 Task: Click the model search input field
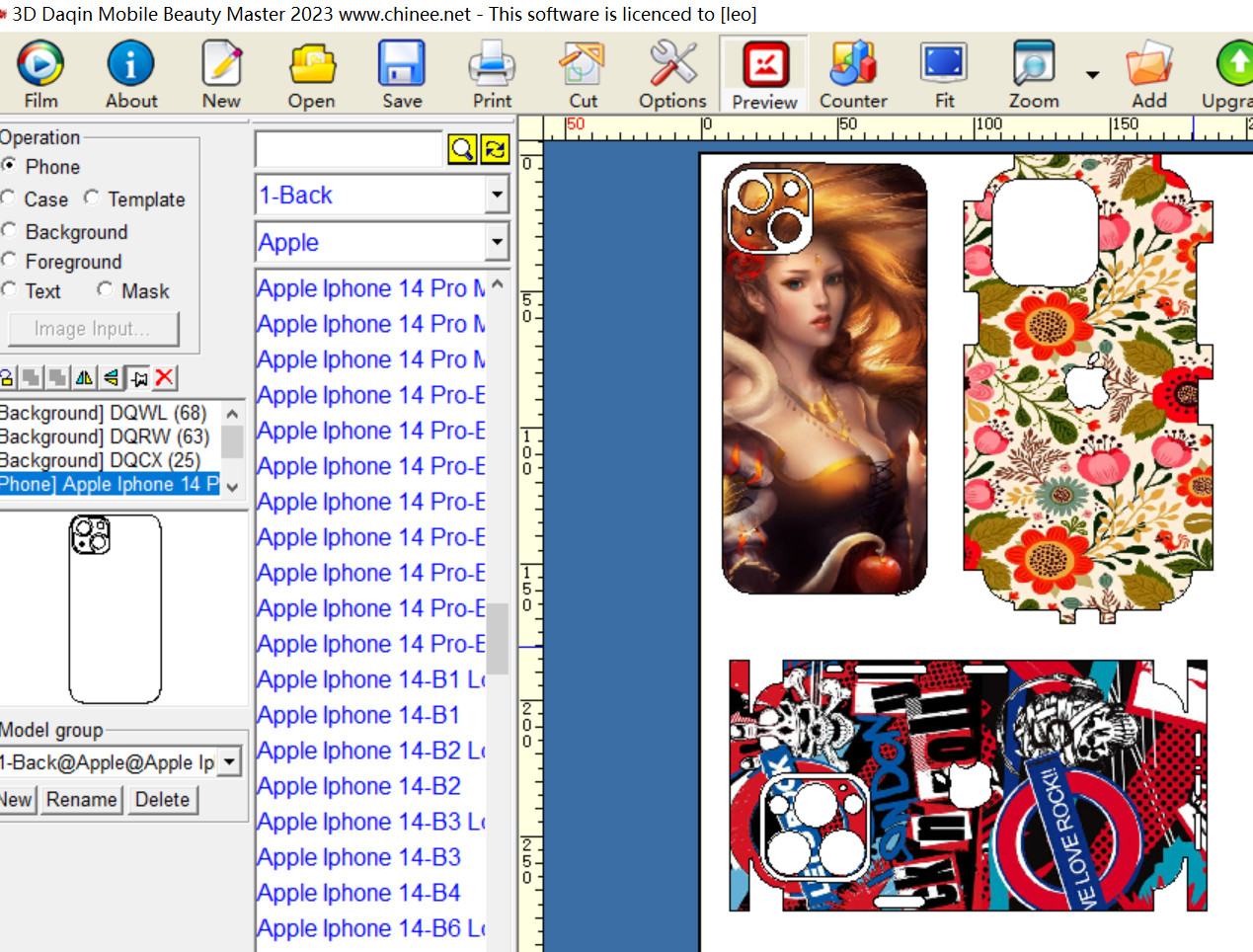[x=348, y=149]
